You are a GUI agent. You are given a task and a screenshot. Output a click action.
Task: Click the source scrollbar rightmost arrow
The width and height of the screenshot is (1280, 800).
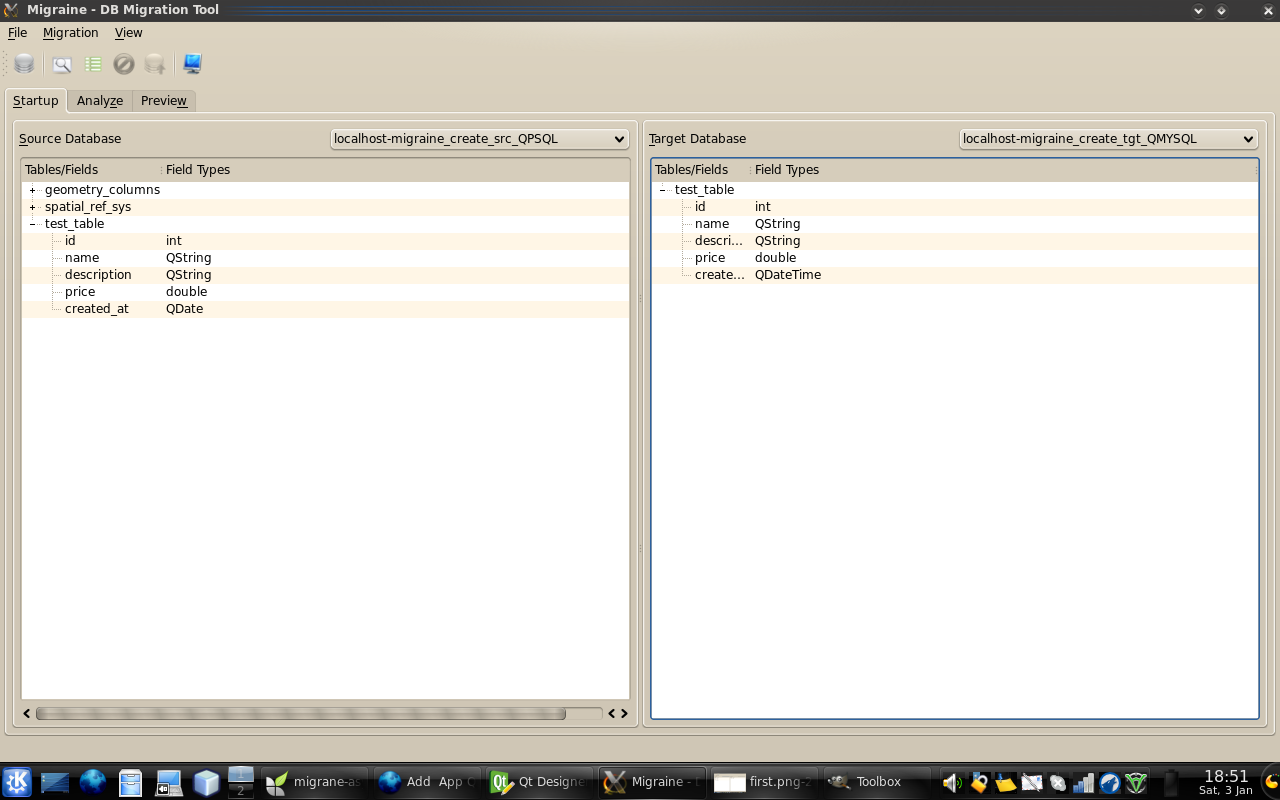624,714
